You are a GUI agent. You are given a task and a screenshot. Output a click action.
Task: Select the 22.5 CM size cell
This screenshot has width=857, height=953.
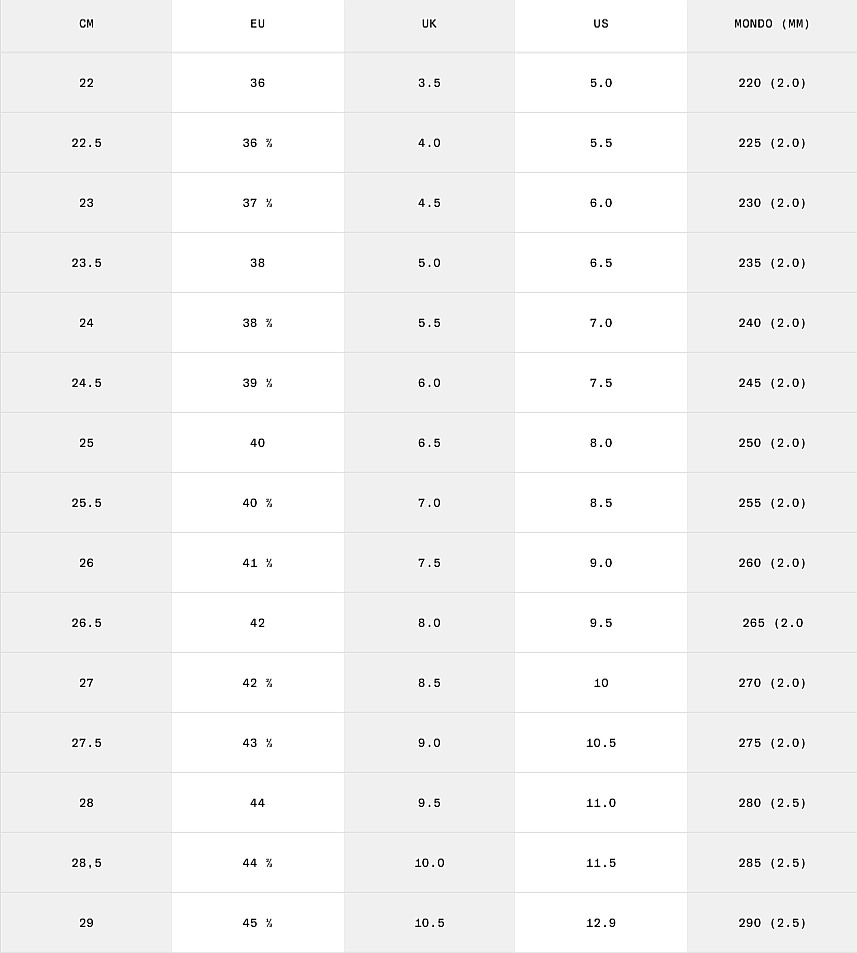tap(86, 143)
